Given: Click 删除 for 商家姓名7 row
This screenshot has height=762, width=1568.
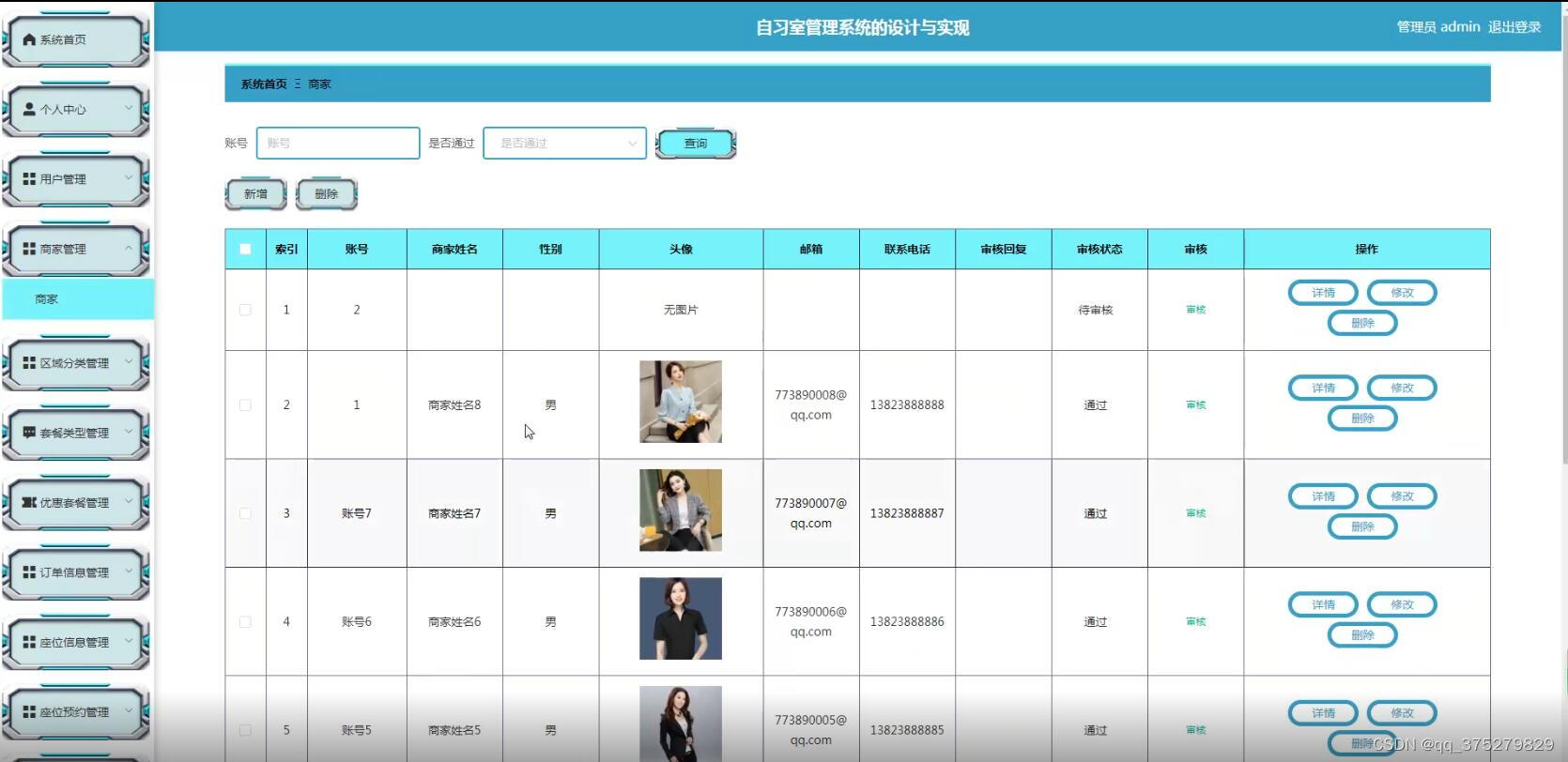Looking at the screenshot, I should click(1362, 526).
